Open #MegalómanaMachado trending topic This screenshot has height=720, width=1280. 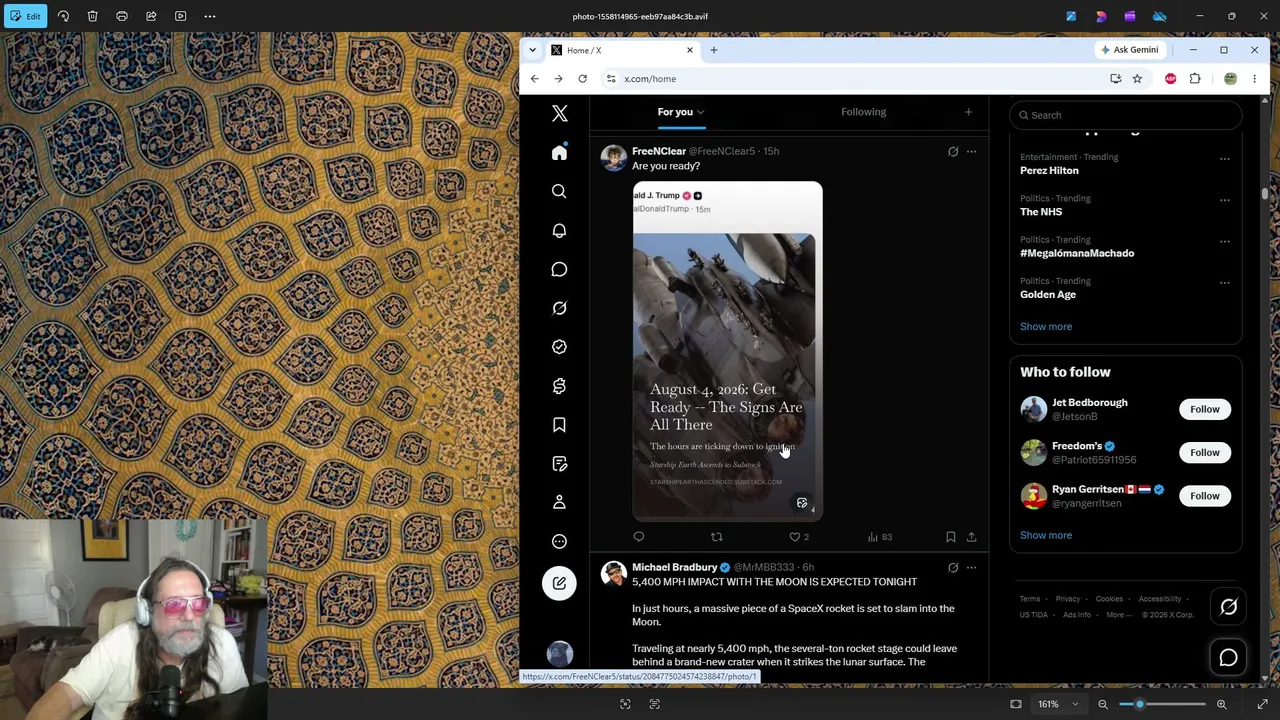(x=1077, y=253)
